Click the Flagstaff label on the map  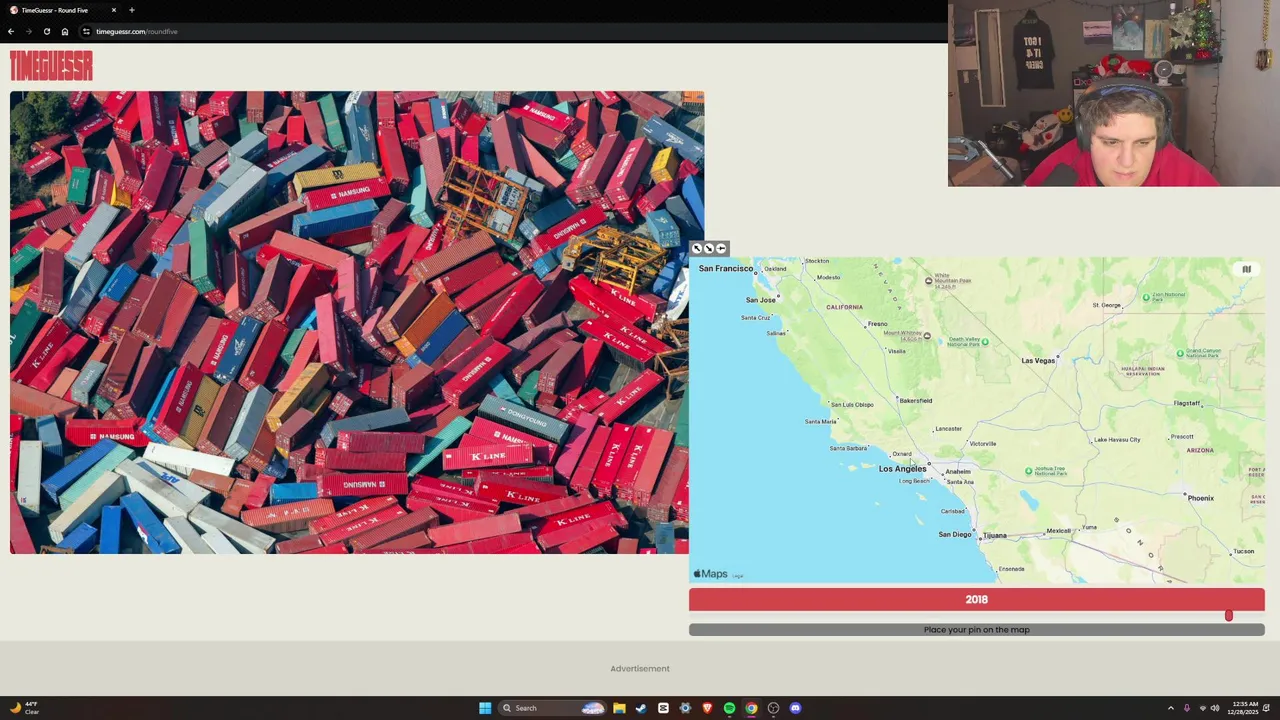1187,404
